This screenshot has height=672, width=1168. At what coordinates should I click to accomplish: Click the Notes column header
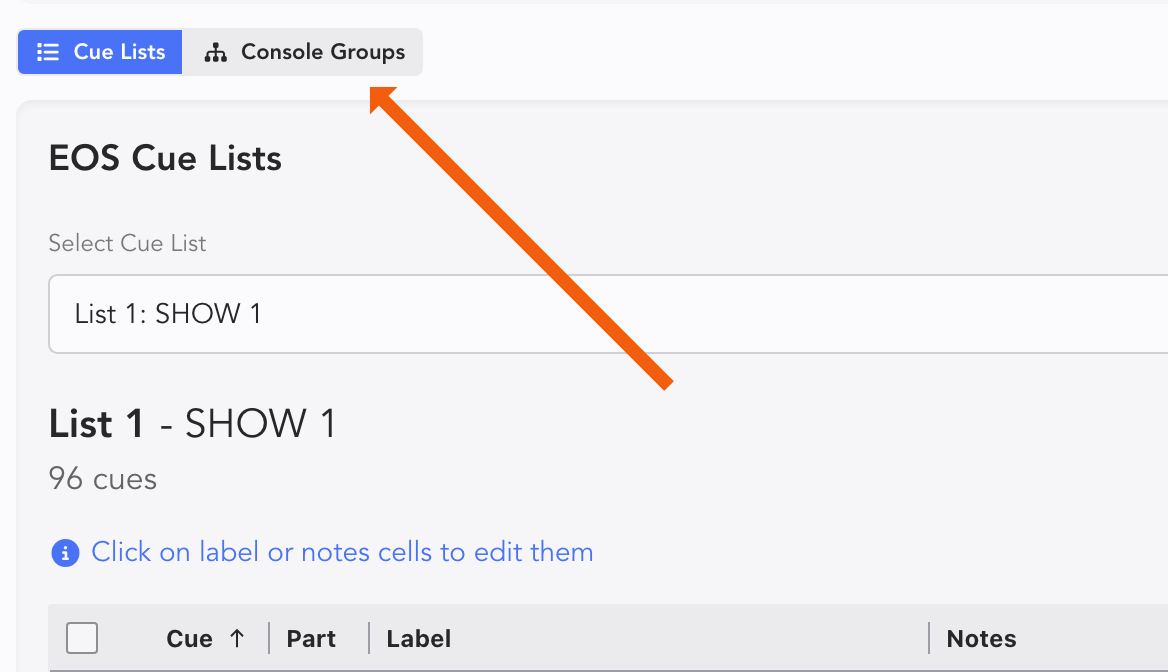981,639
